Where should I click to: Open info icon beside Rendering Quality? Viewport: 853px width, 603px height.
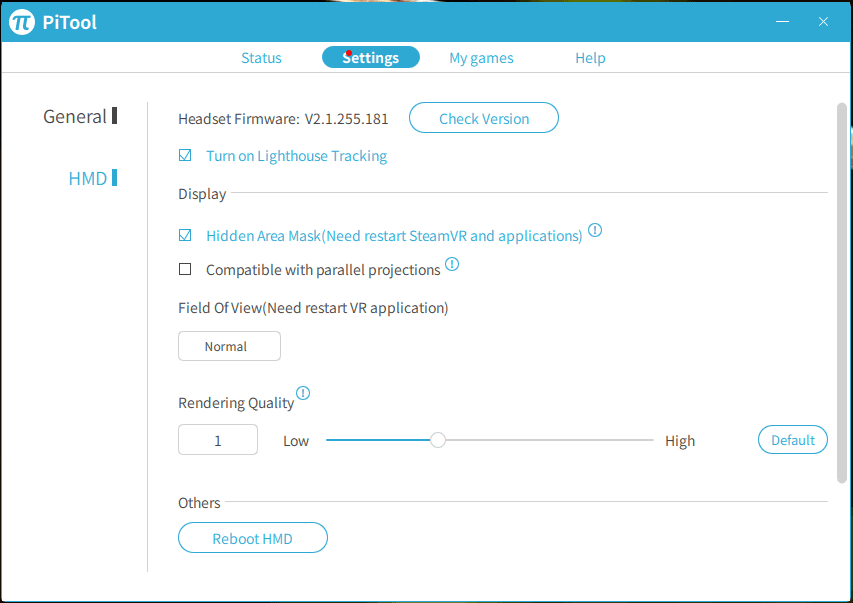(x=303, y=393)
